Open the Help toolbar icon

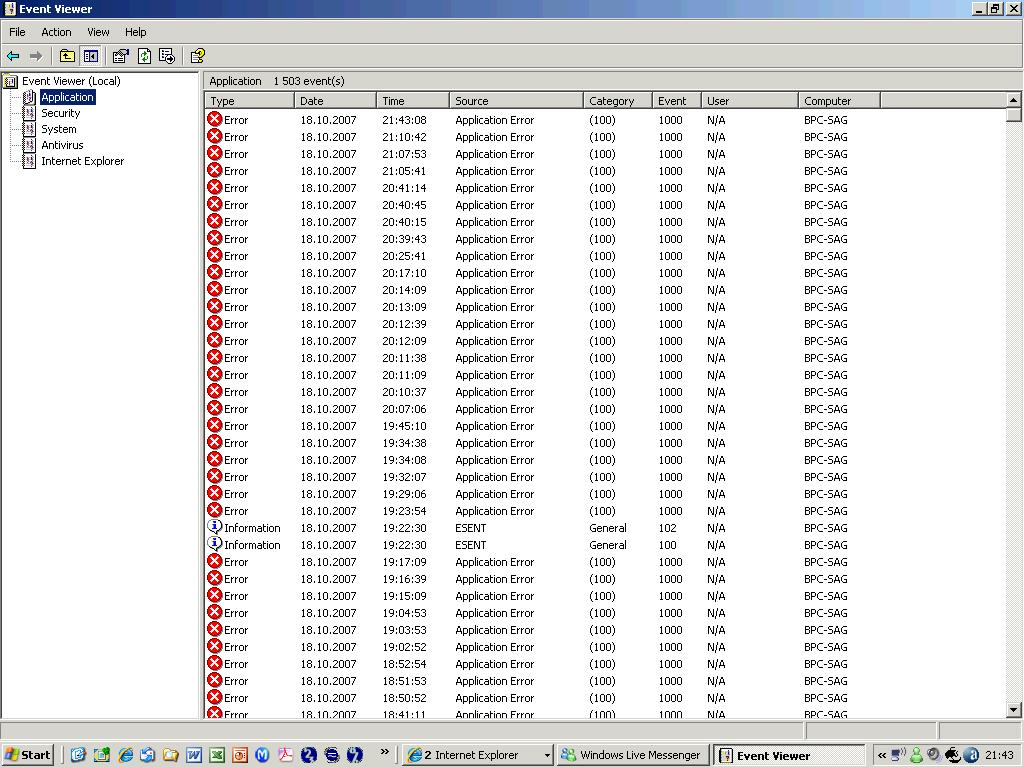tap(197, 56)
